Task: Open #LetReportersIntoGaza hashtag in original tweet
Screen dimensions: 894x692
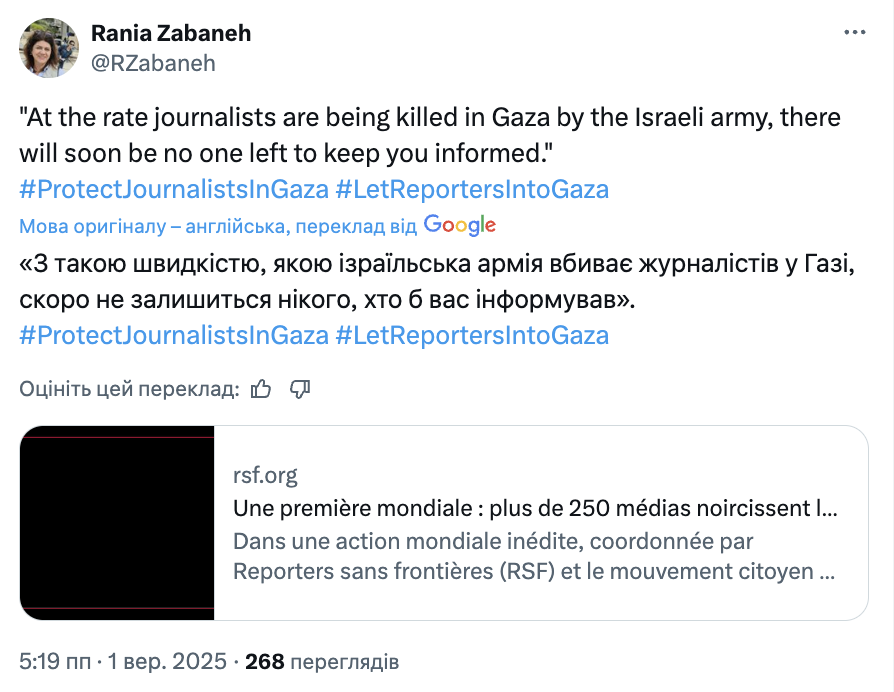Action: [x=472, y=188]
